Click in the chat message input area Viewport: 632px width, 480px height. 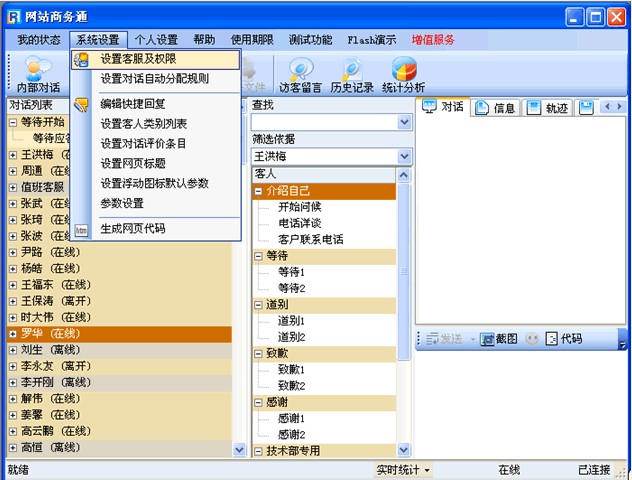click(x=521, y=403)
